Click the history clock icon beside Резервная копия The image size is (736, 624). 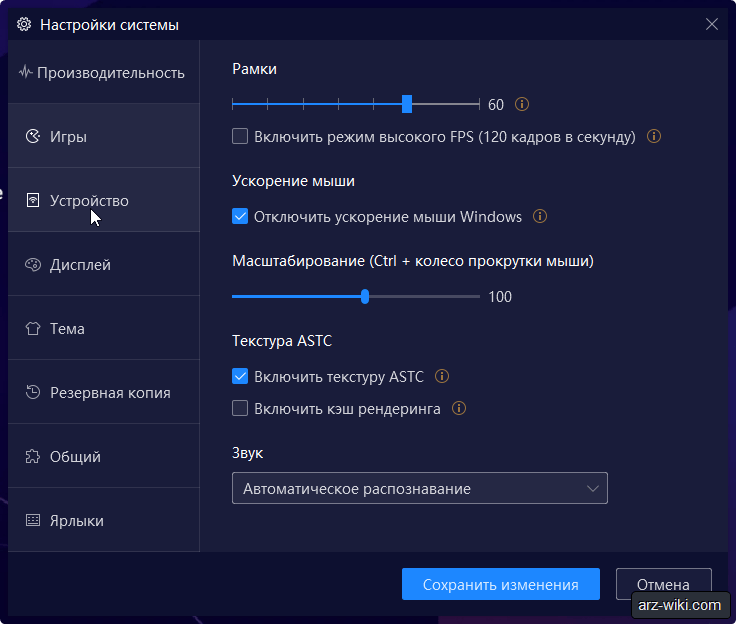coord(33,392)
